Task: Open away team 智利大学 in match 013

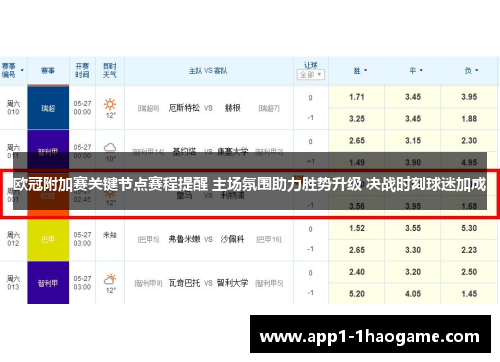Action: 233,283
